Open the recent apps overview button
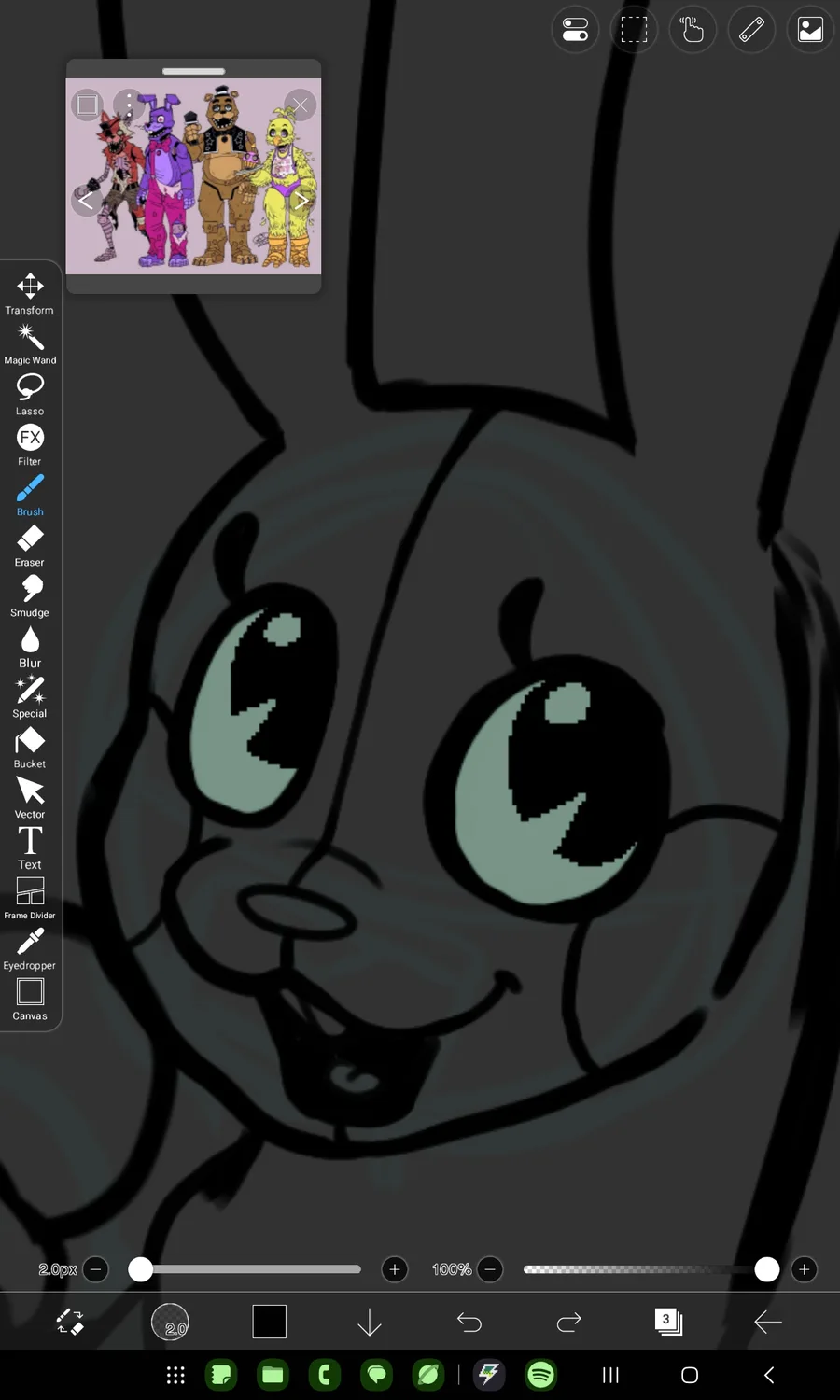 click(610, 1375)
